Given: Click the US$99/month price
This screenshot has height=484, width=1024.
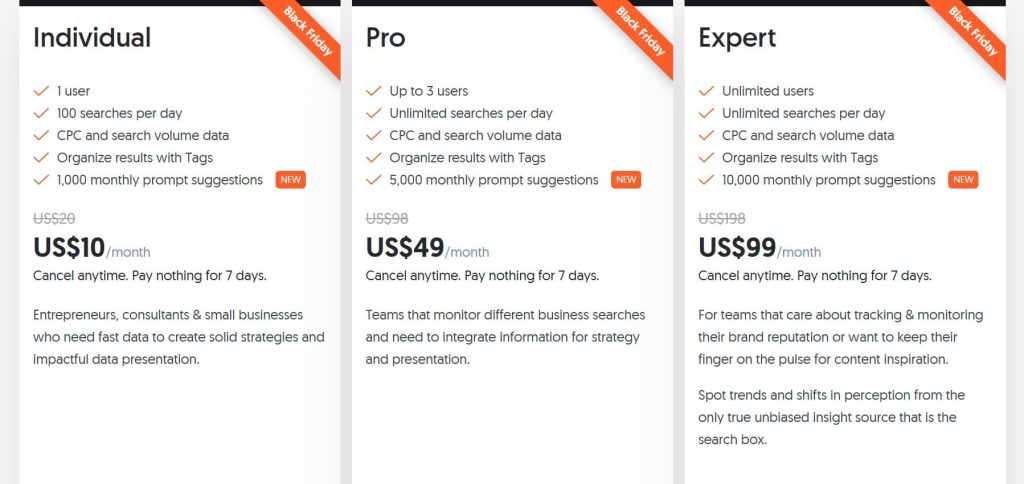Looking at the screenshot, I should click(759, 248).
